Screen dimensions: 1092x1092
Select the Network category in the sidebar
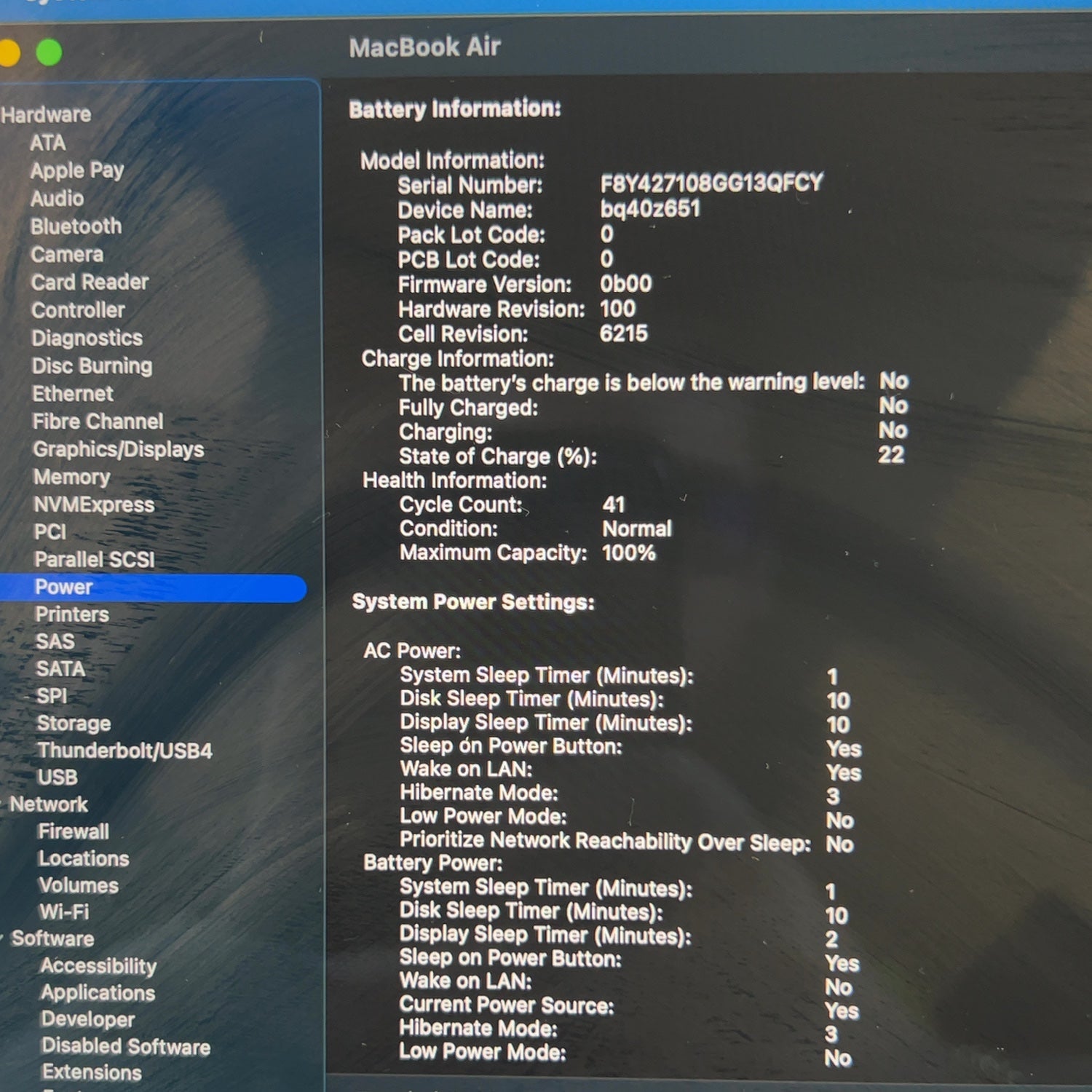click(x=48, y=804)
